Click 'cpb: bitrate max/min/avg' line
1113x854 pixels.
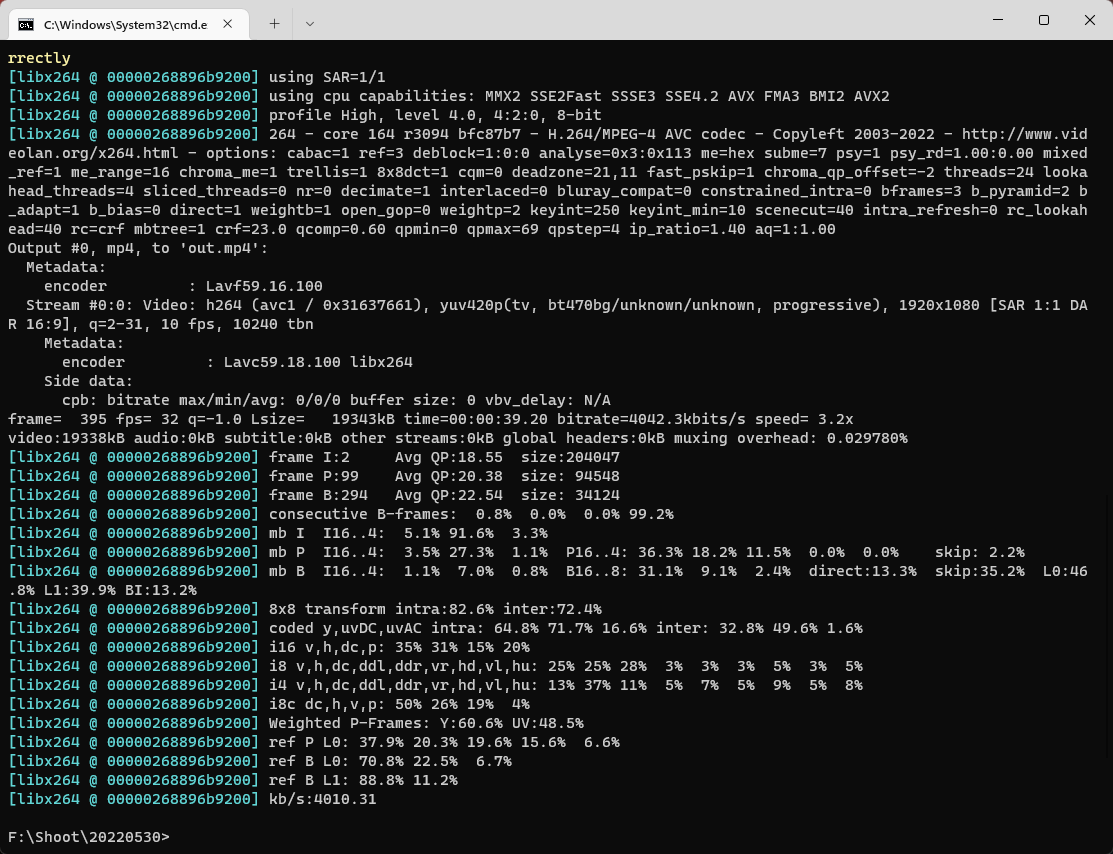[336, 400]
